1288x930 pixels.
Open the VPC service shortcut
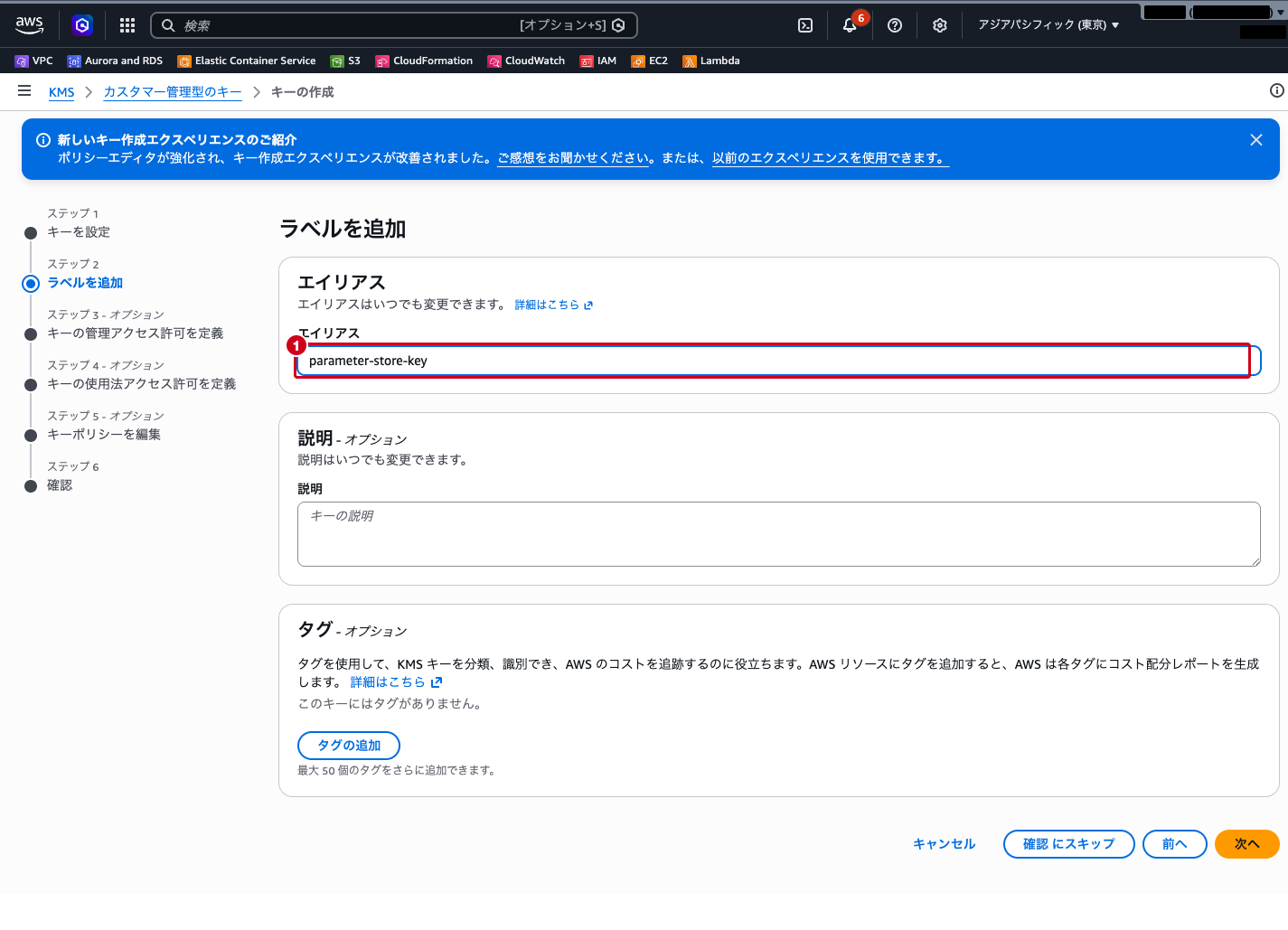(x=34, y=61)
